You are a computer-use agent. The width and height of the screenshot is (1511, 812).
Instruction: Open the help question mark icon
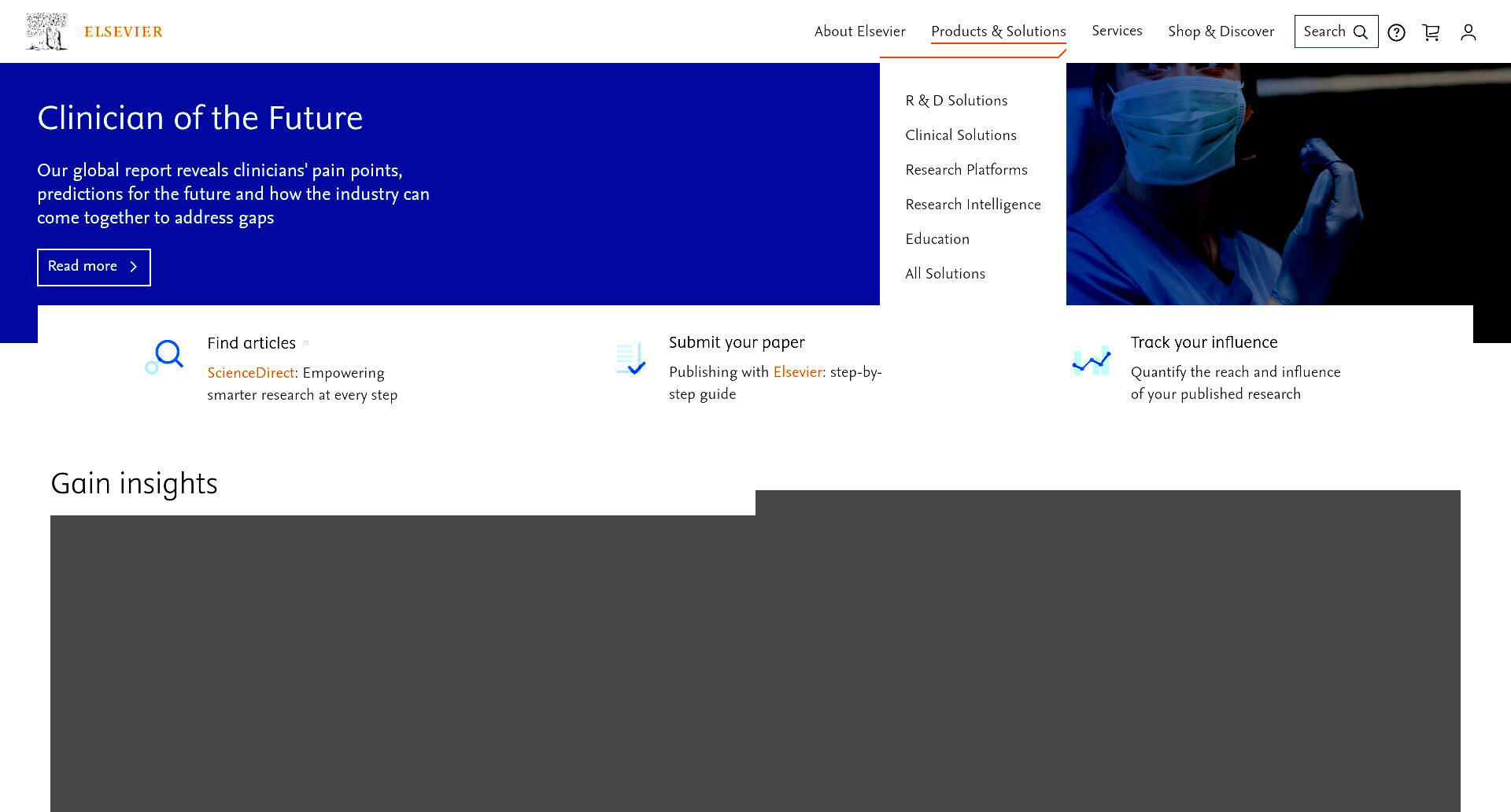pos(1396,32)
